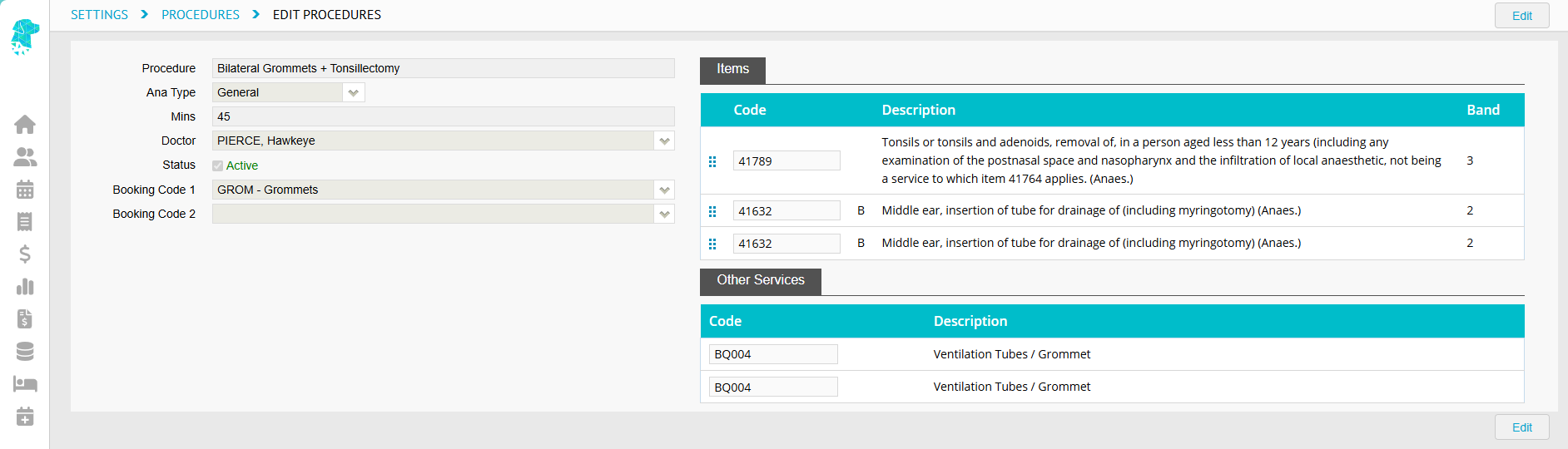This screenshot has height=449, width=1568.
Task: Open the Booking Code 2 dropdown
Action: click(x=664, y=214)
